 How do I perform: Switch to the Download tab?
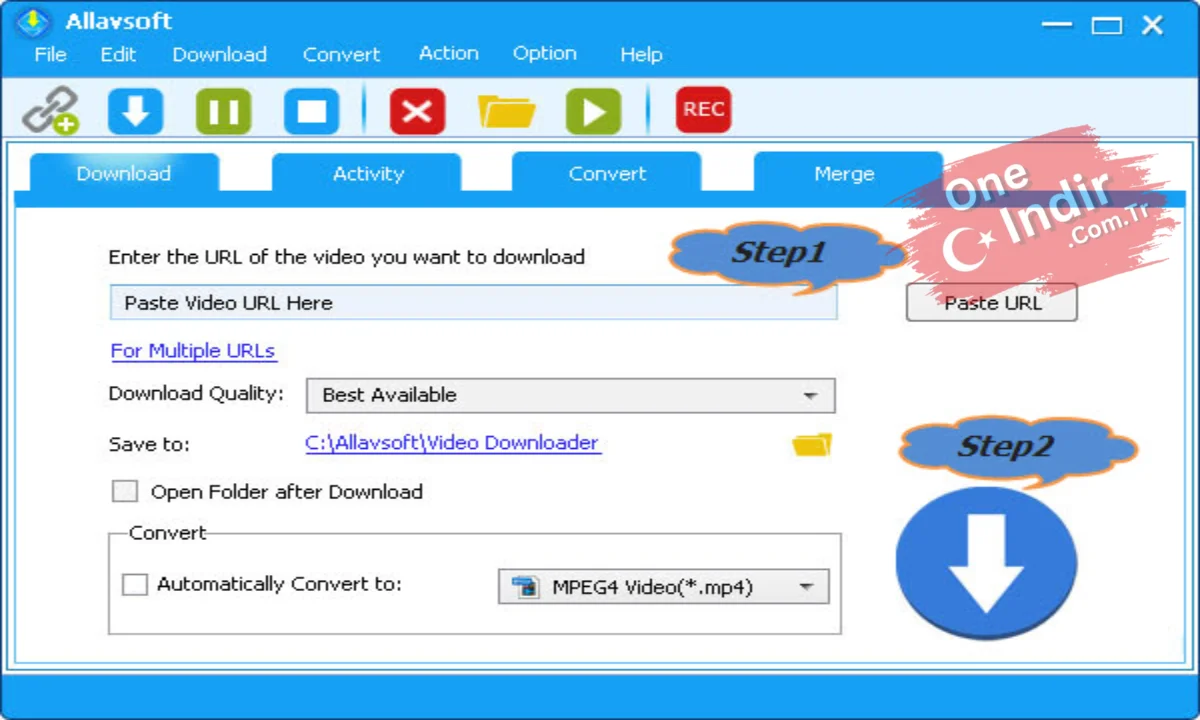click(124, 173)
